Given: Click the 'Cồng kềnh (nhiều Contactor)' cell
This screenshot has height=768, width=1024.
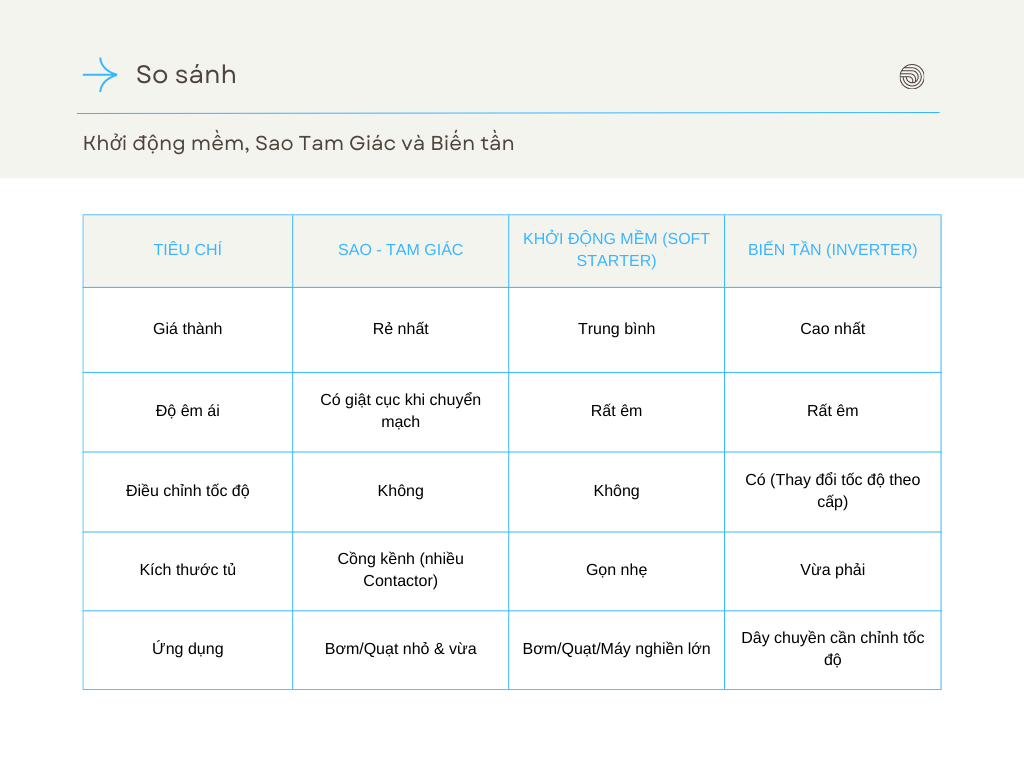Looking at the screenshot, I should tap(400, 570).
